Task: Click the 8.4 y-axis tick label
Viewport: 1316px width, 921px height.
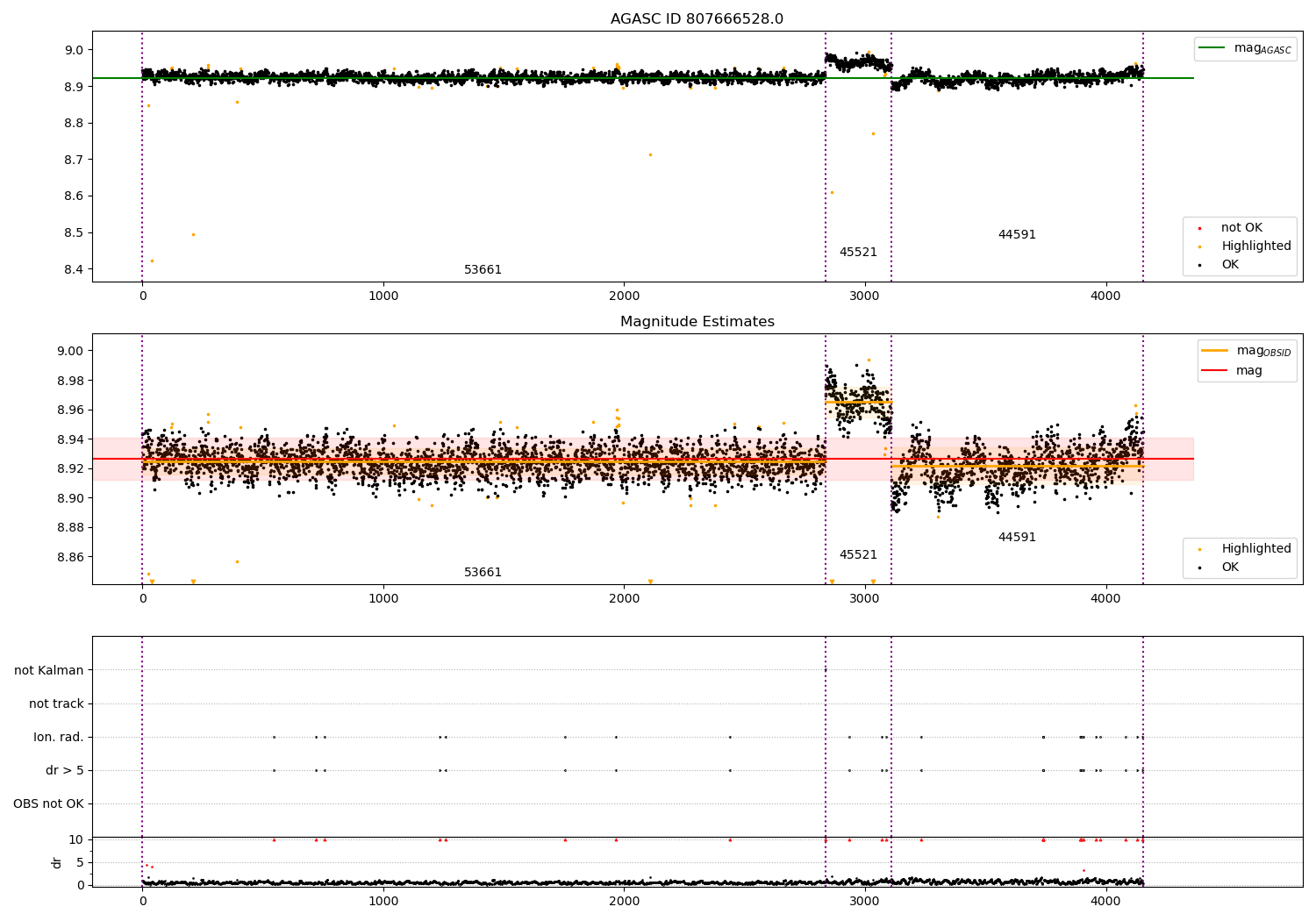Action: pyautogui.click(x=75, y=269)
